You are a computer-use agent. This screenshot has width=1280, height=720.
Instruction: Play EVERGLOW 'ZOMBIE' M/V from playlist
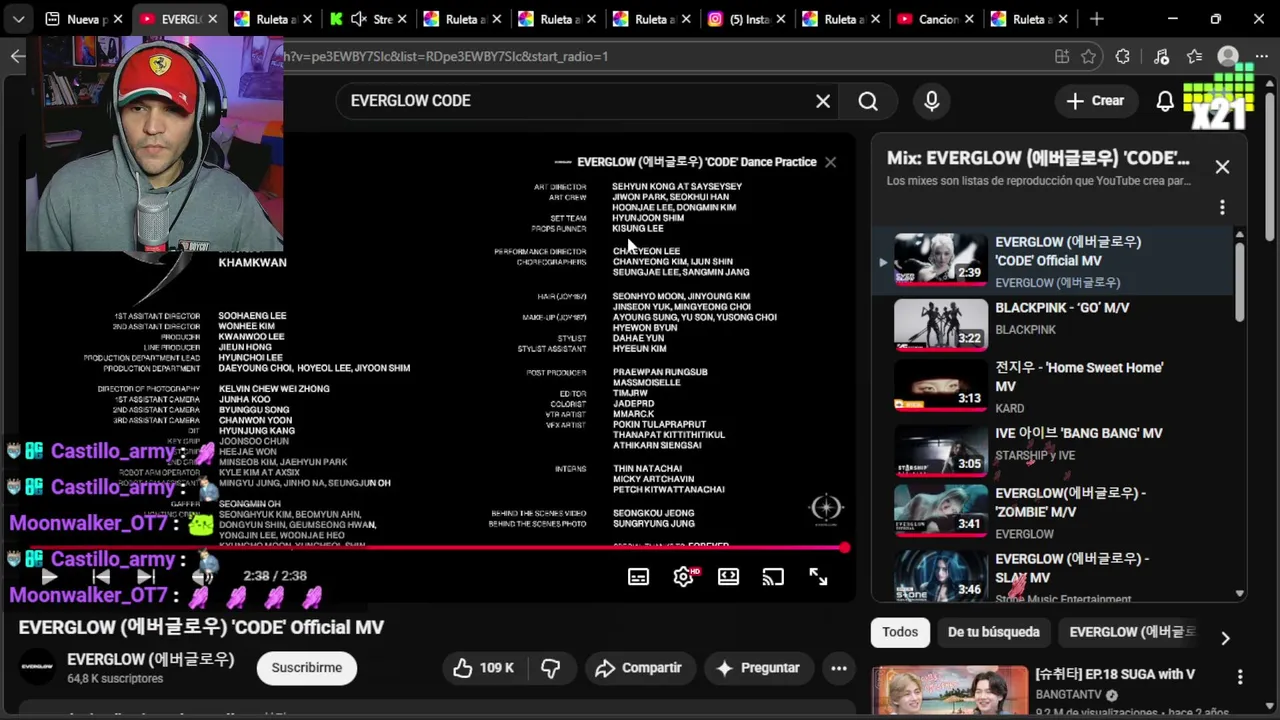1053,512
